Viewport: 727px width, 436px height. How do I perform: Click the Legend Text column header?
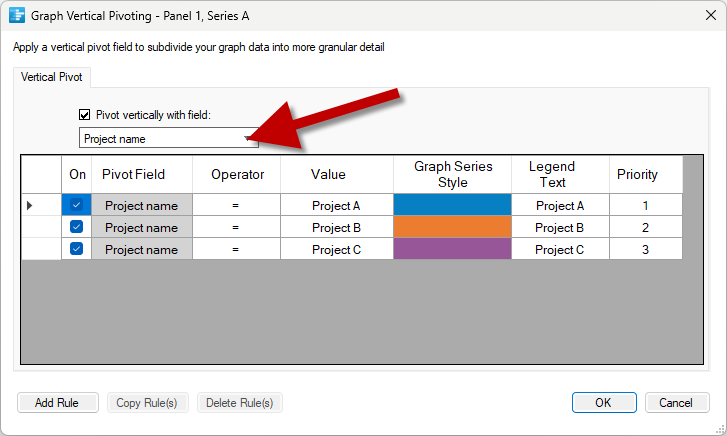coord(560,174)
